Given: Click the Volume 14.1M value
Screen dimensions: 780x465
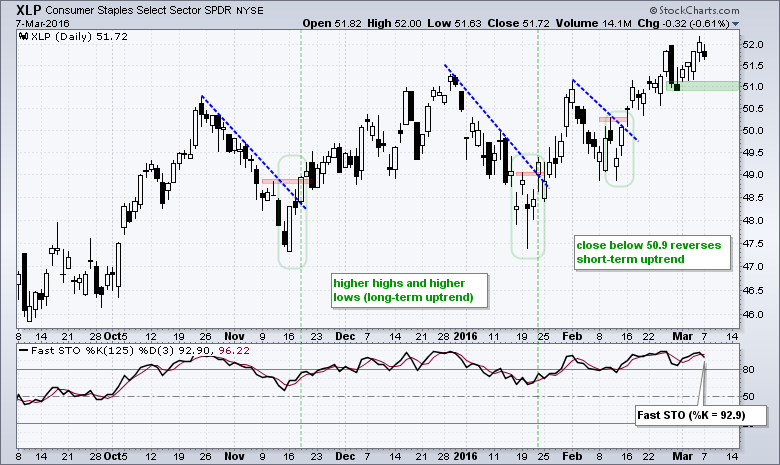Looking at the screenshot, I should pyautogui.click(x=593, y=23).
